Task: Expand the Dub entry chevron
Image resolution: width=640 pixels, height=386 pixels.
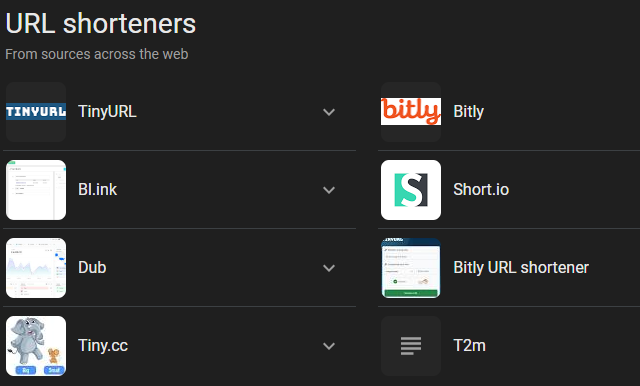Action: pos(329,268)
